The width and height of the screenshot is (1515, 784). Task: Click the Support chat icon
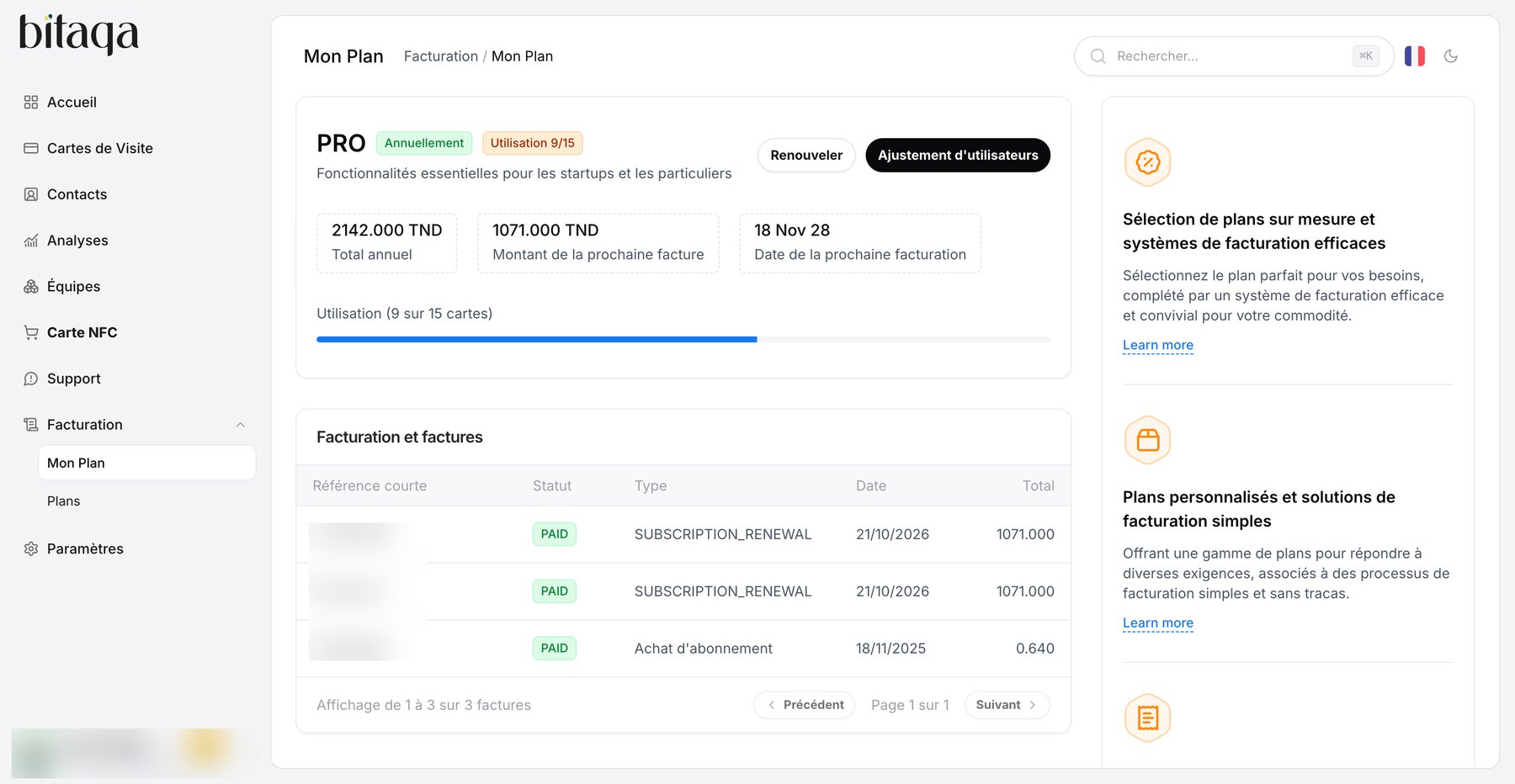click(31, 379)
